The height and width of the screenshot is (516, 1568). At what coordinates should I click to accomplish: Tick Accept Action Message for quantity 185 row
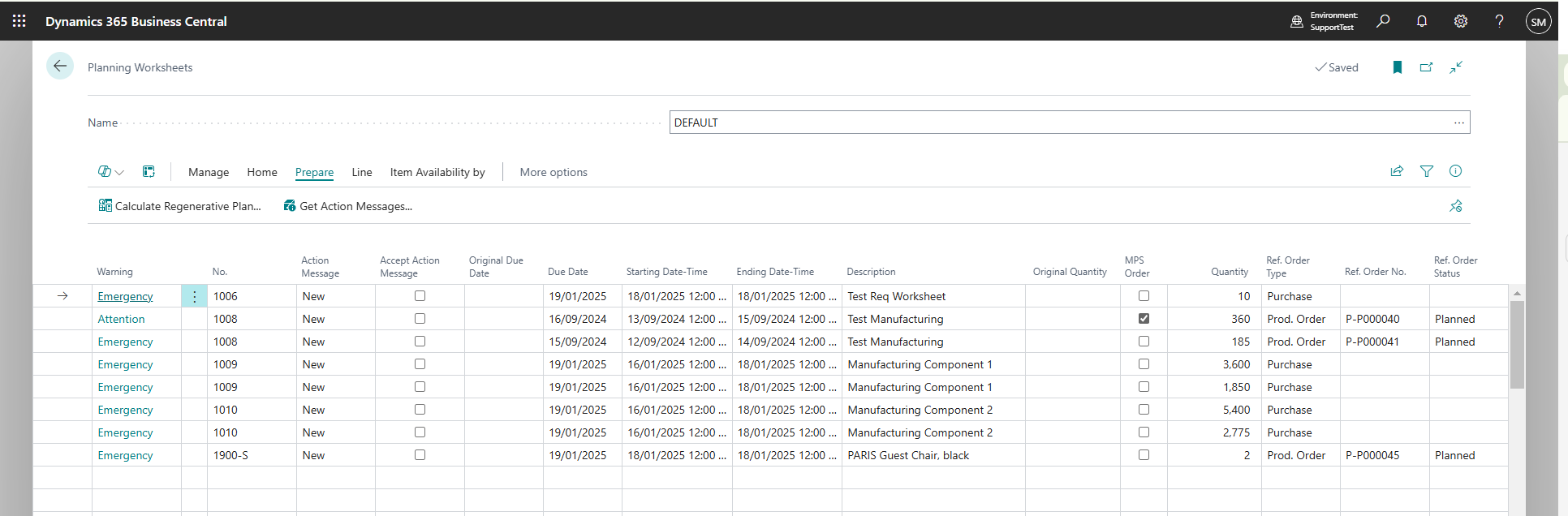pyautogui.click(x=420, y=342)
